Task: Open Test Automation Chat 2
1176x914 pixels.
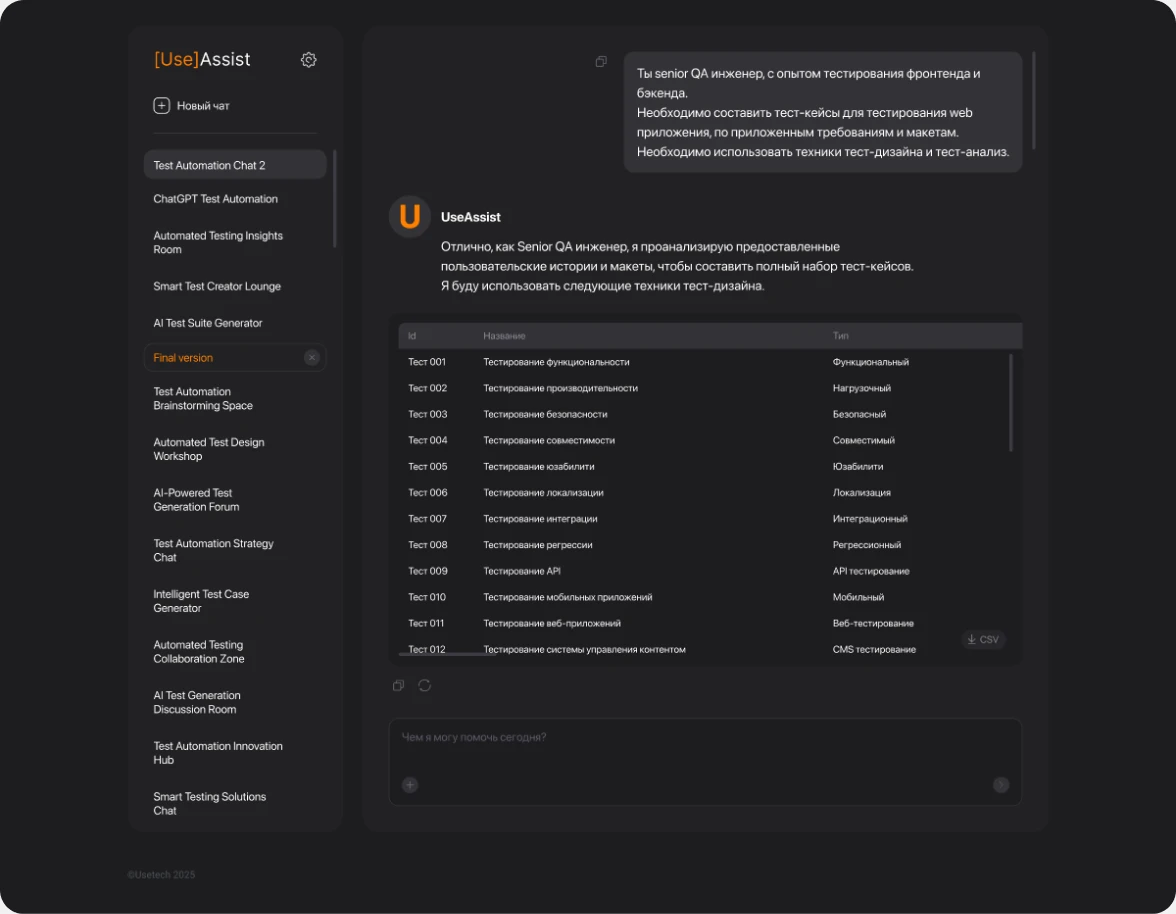Action: point(235,165)
